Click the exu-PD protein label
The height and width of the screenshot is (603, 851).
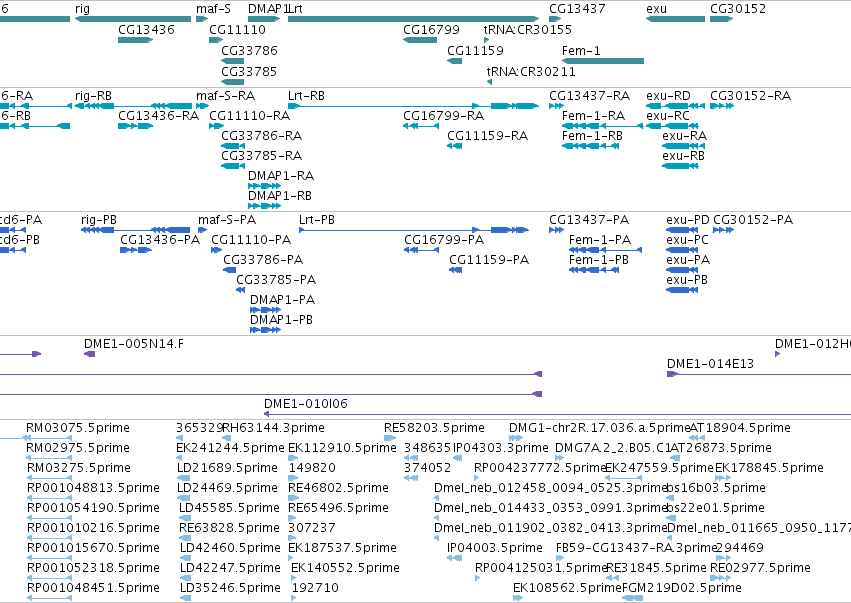688,220
